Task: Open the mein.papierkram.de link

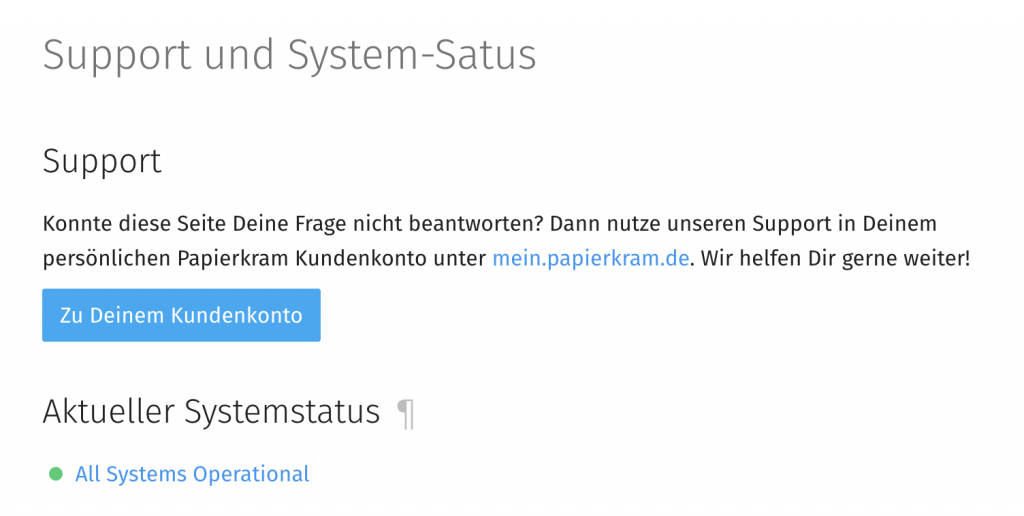Action: [590, 257]
